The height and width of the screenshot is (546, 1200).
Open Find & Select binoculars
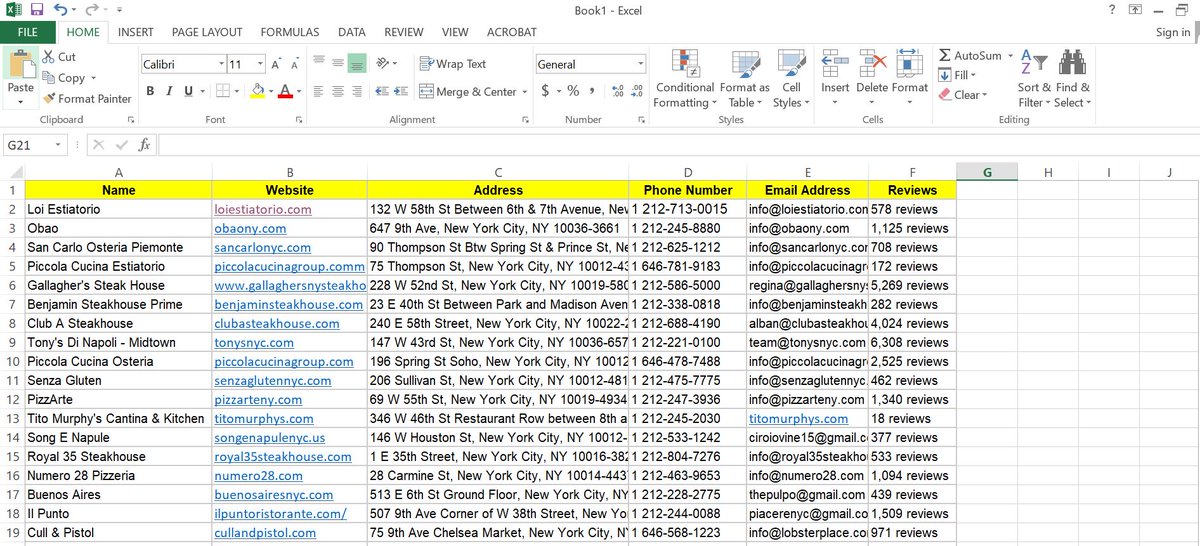(1072, 79)
